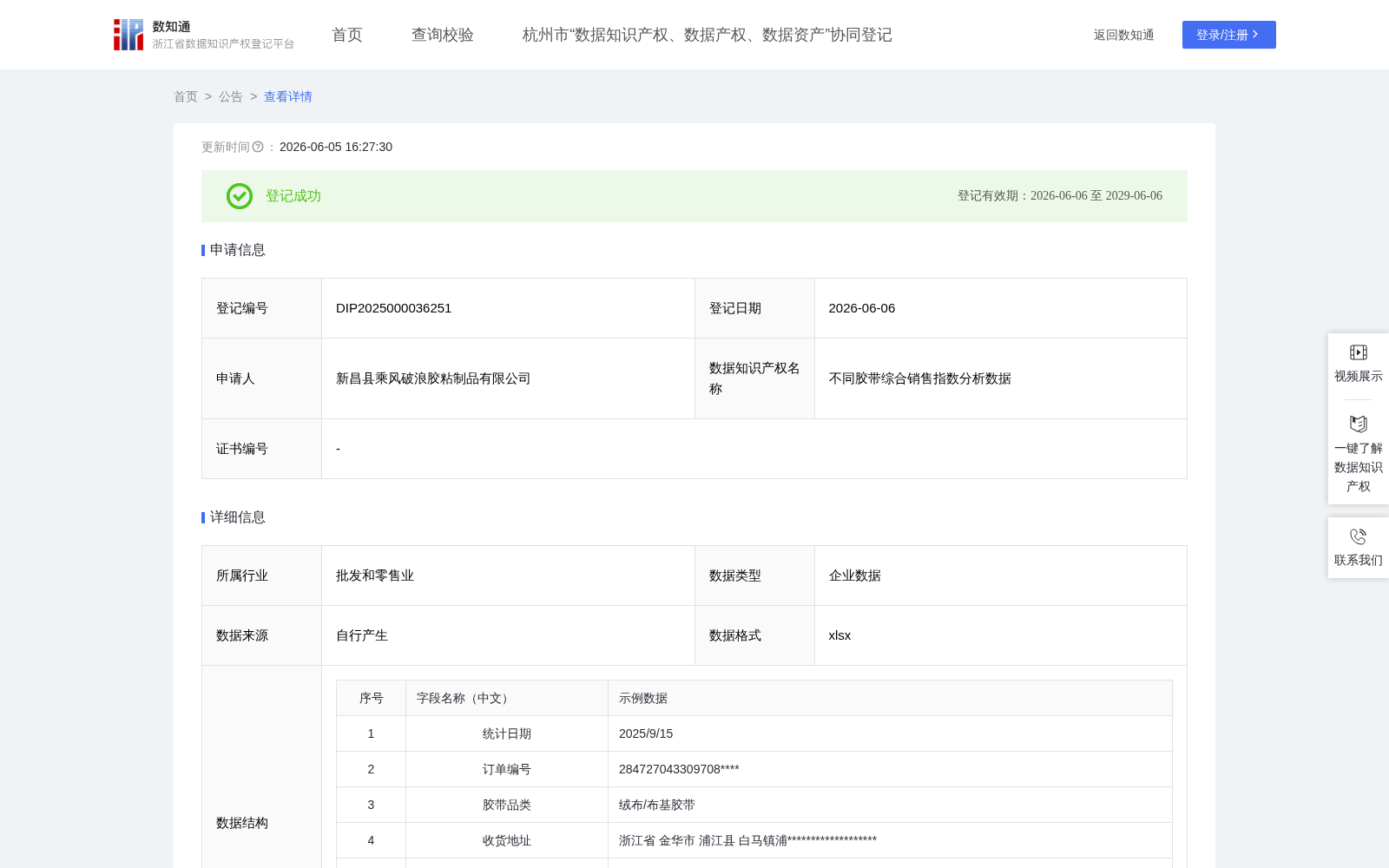Click the 自行产生 data source value
1389x868 pixels.
(362, 635)
